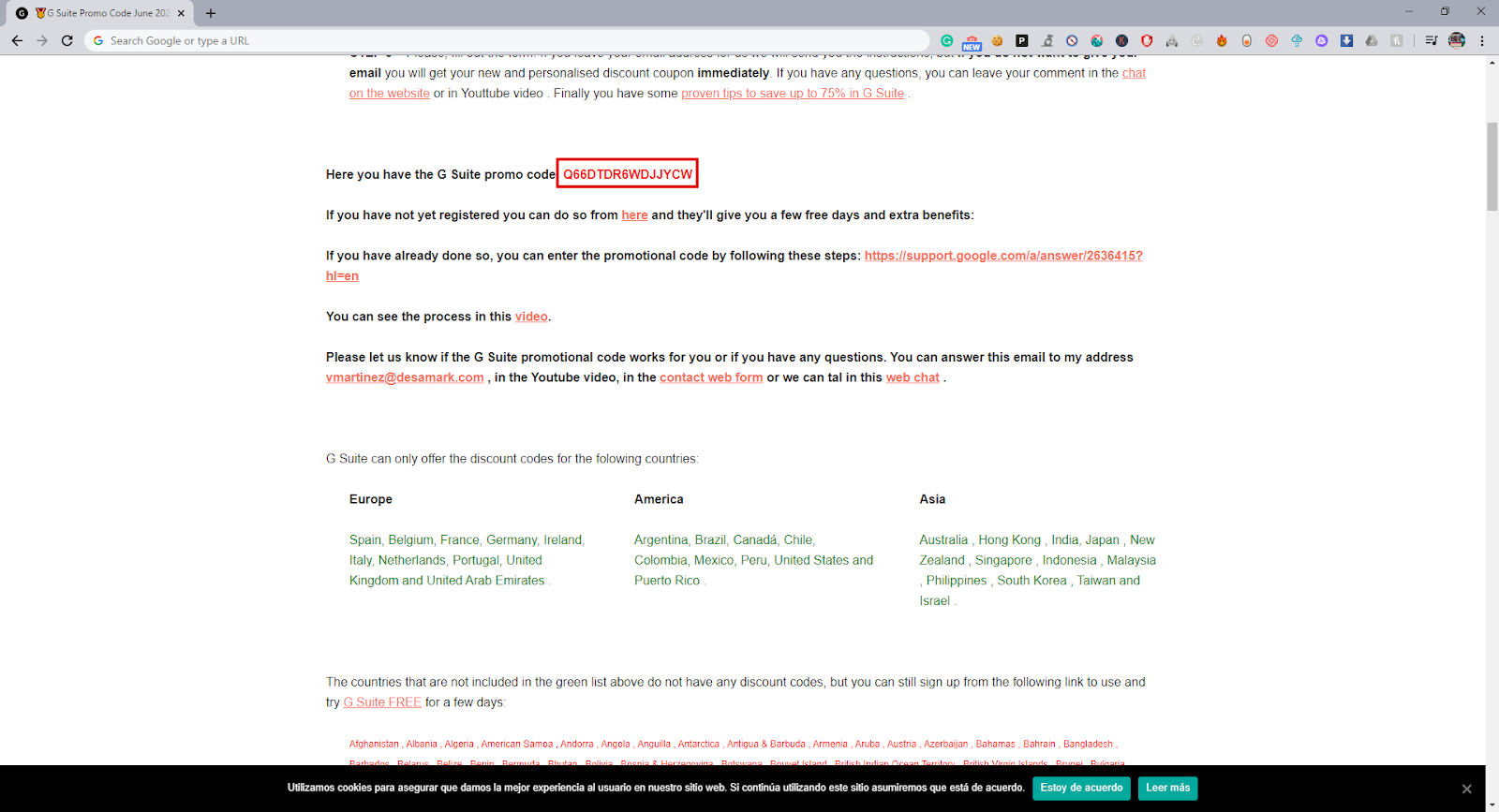This screenshot has height=812, width=1499.
Task: Open the blue download arrow extension
Action: pyautogui.click(x=1346, y=40)
